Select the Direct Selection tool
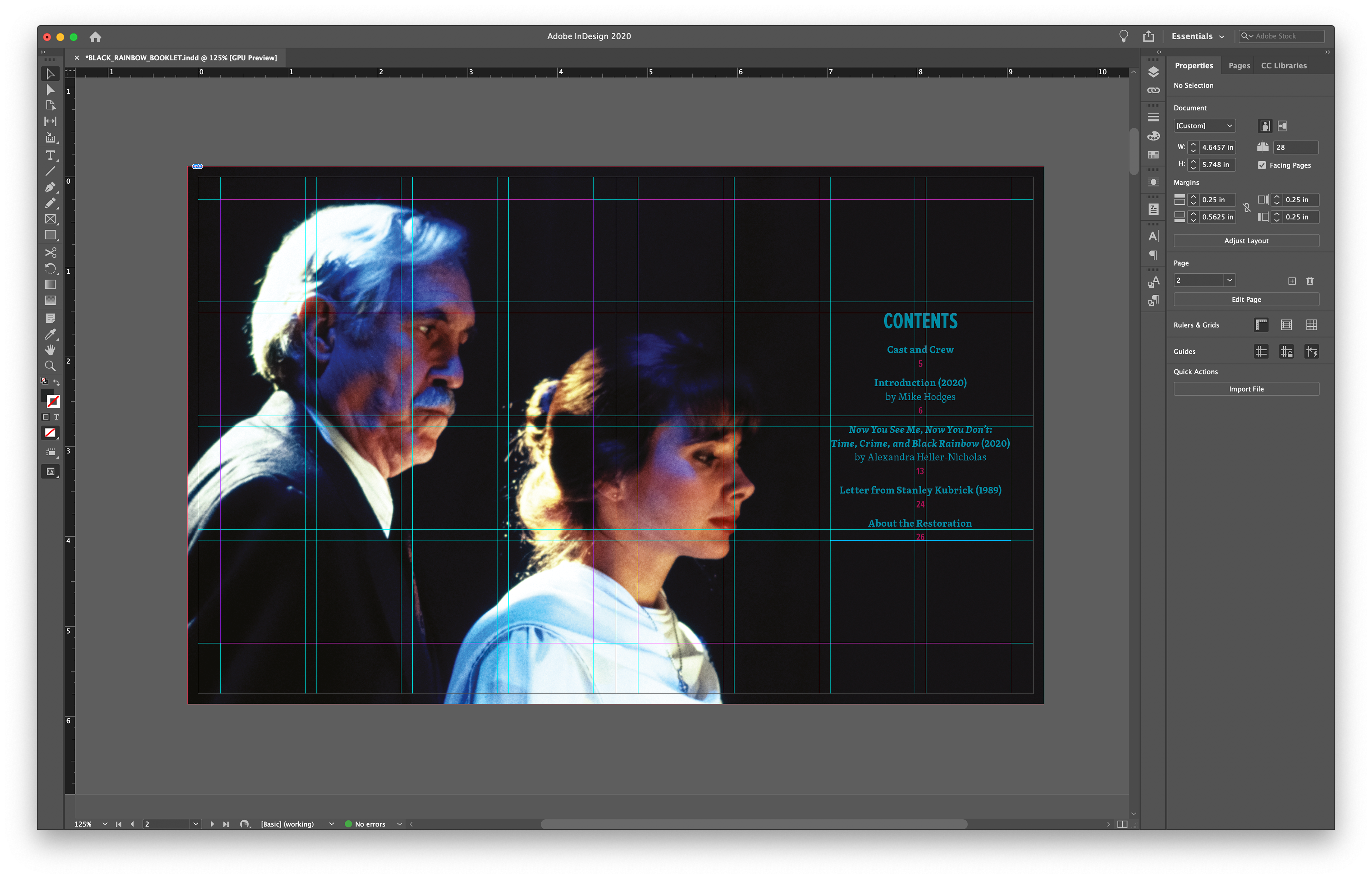The image size is (1372, 879). 50,90
